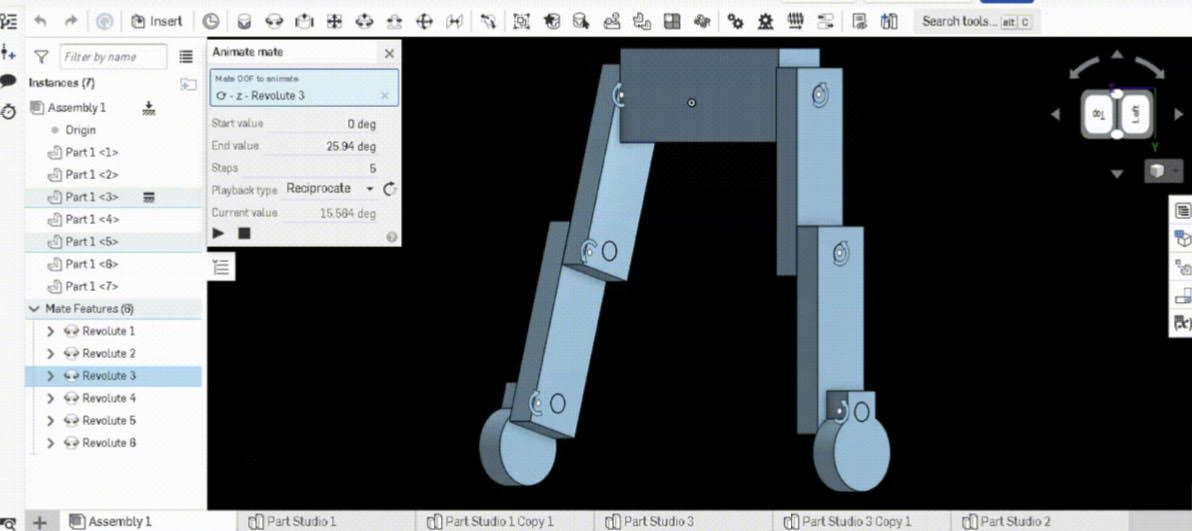
Task: Open the view cube display dropdown
Action: click(x=1162, y=171)
